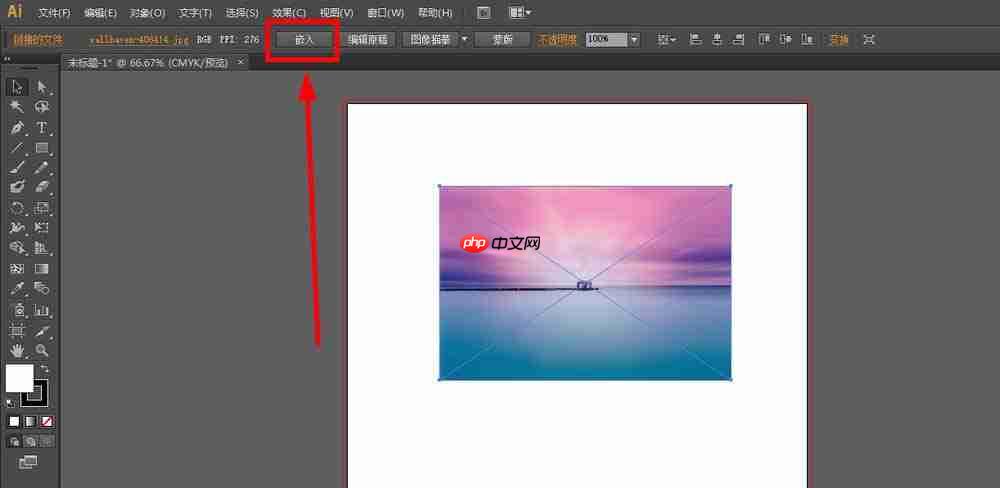
Task: Select the Width tool
Action: click(17, 228)
